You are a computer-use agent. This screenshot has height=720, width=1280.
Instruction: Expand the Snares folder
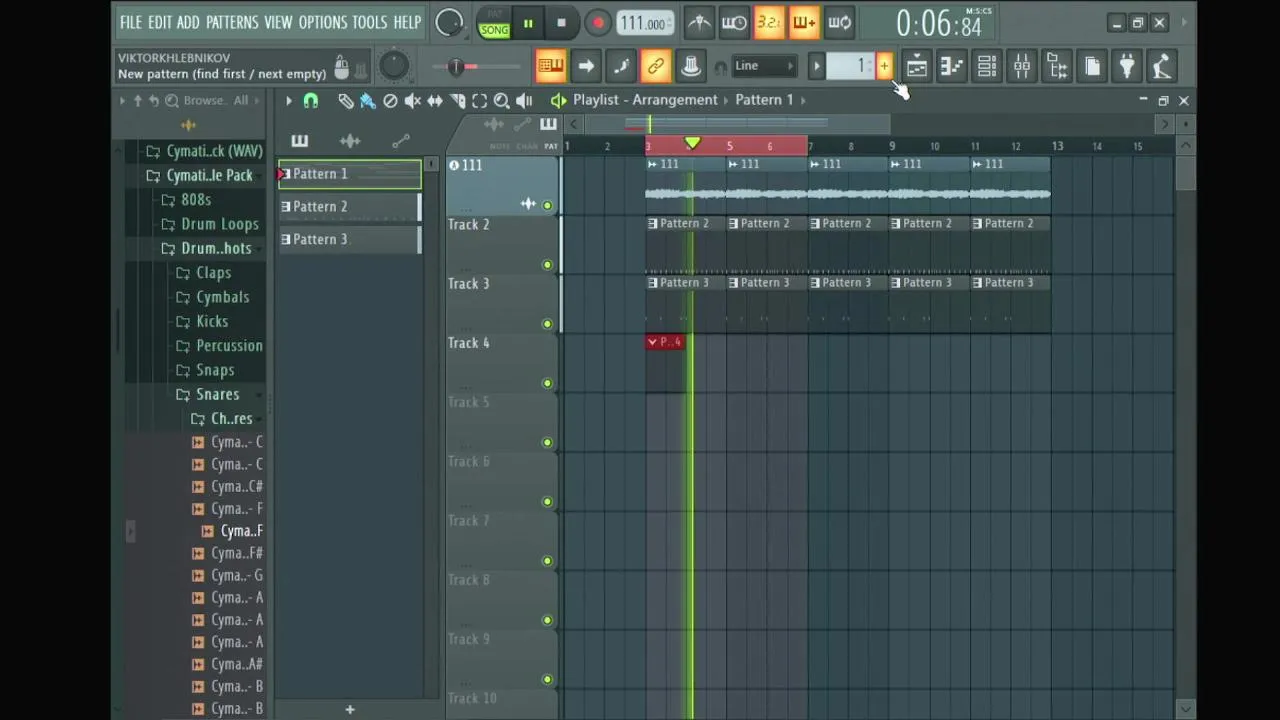coord(217,394)
